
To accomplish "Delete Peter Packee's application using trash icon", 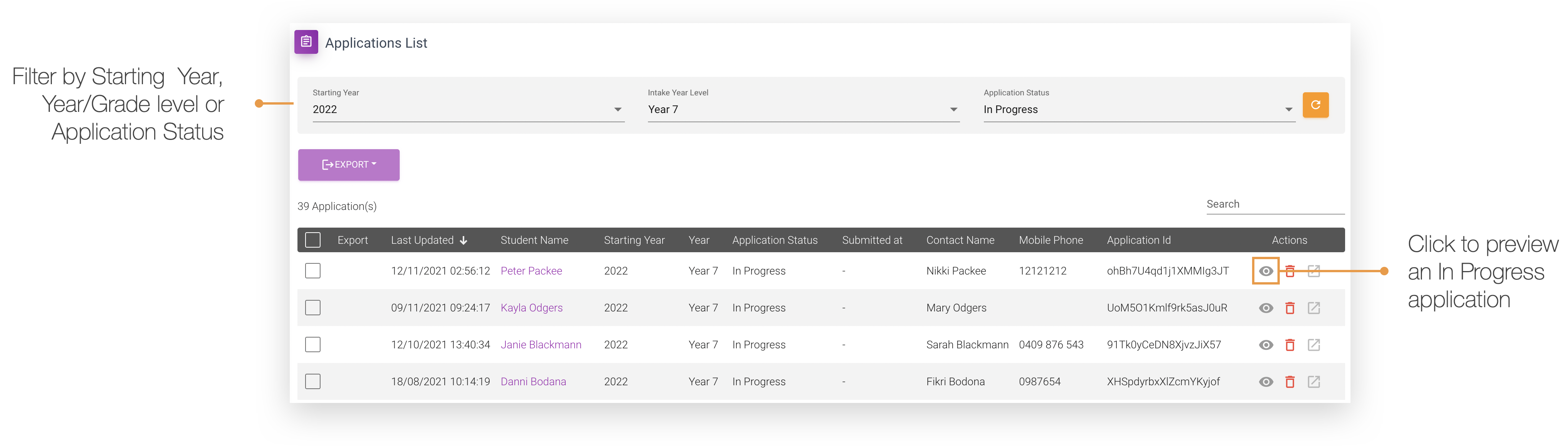I will pos(1290,271).
